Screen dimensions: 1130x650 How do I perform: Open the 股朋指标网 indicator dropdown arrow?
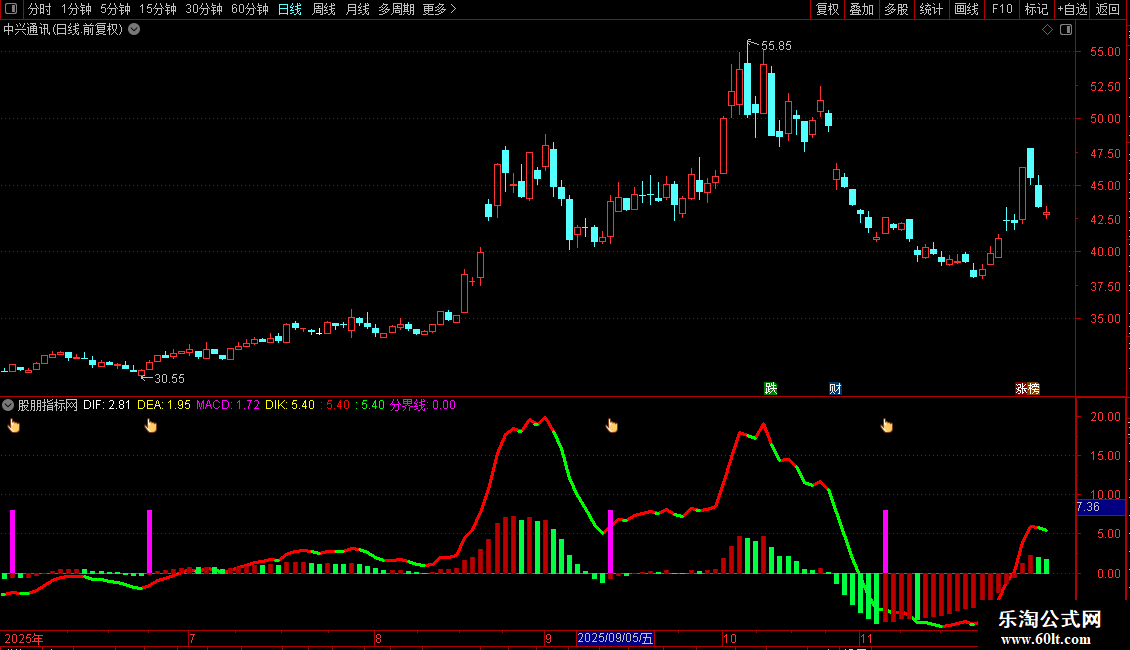click(8, 405)
